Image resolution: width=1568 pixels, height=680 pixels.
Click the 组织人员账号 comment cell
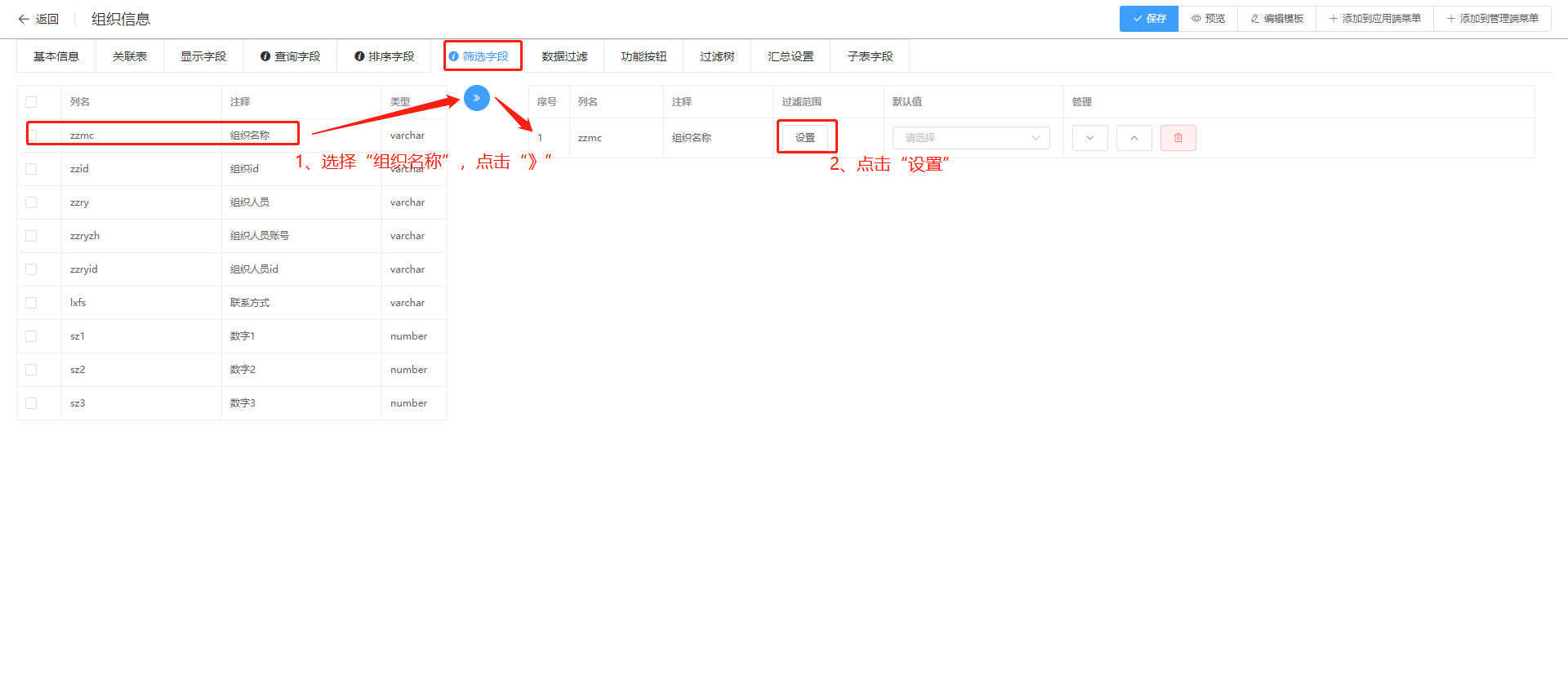point(301,236)
